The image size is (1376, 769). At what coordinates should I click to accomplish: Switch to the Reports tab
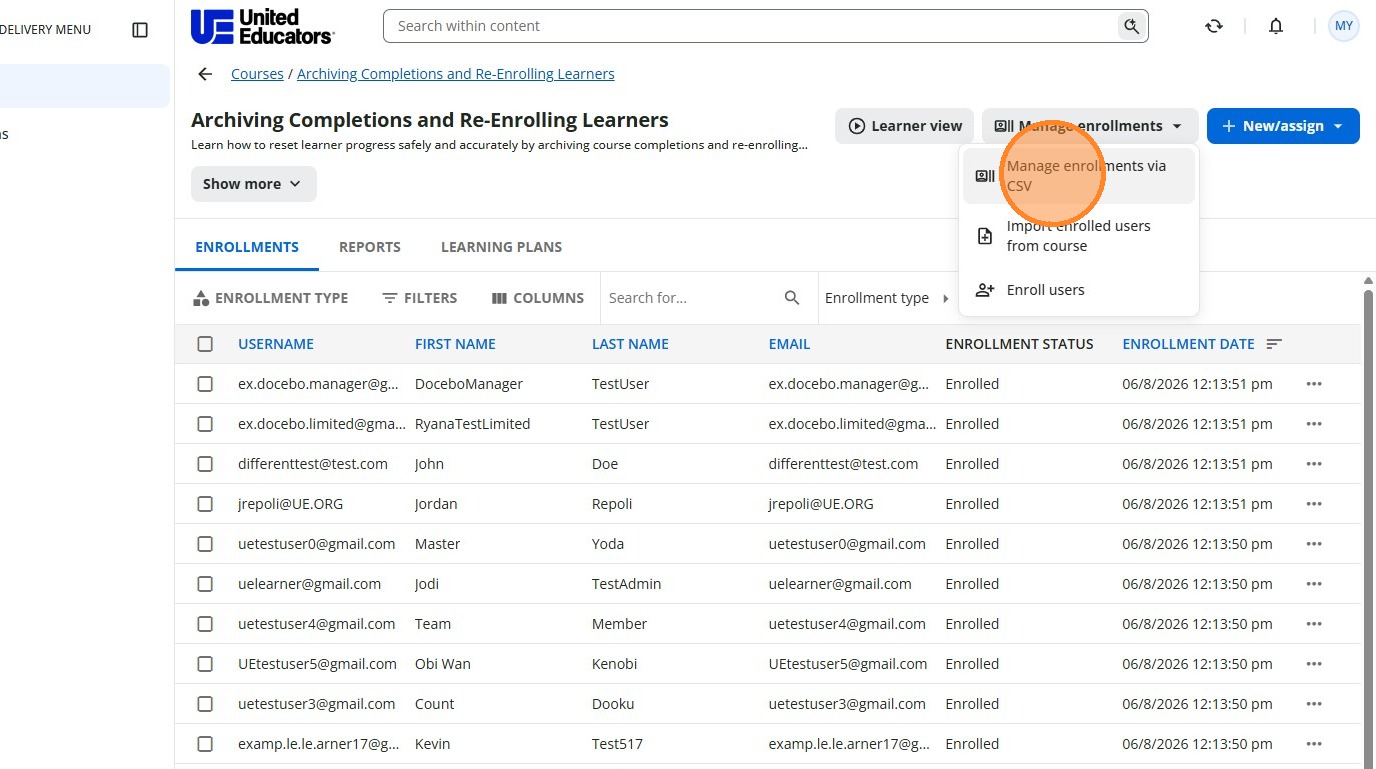370,247
